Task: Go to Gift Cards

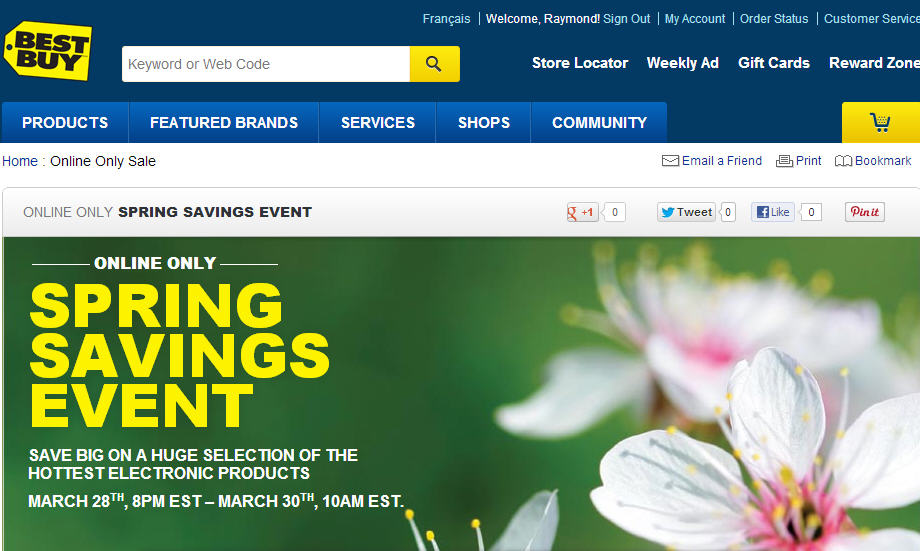Action: [x=773, y=63]
